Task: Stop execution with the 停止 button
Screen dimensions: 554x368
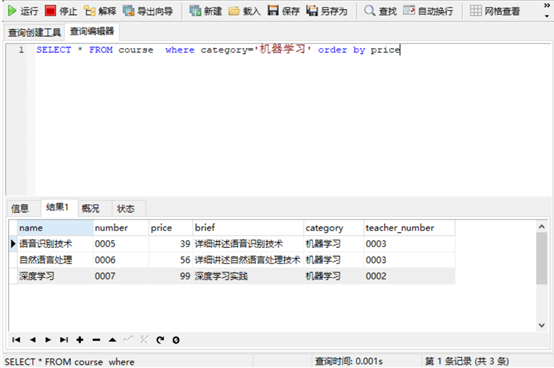Action: pos(61,11)
